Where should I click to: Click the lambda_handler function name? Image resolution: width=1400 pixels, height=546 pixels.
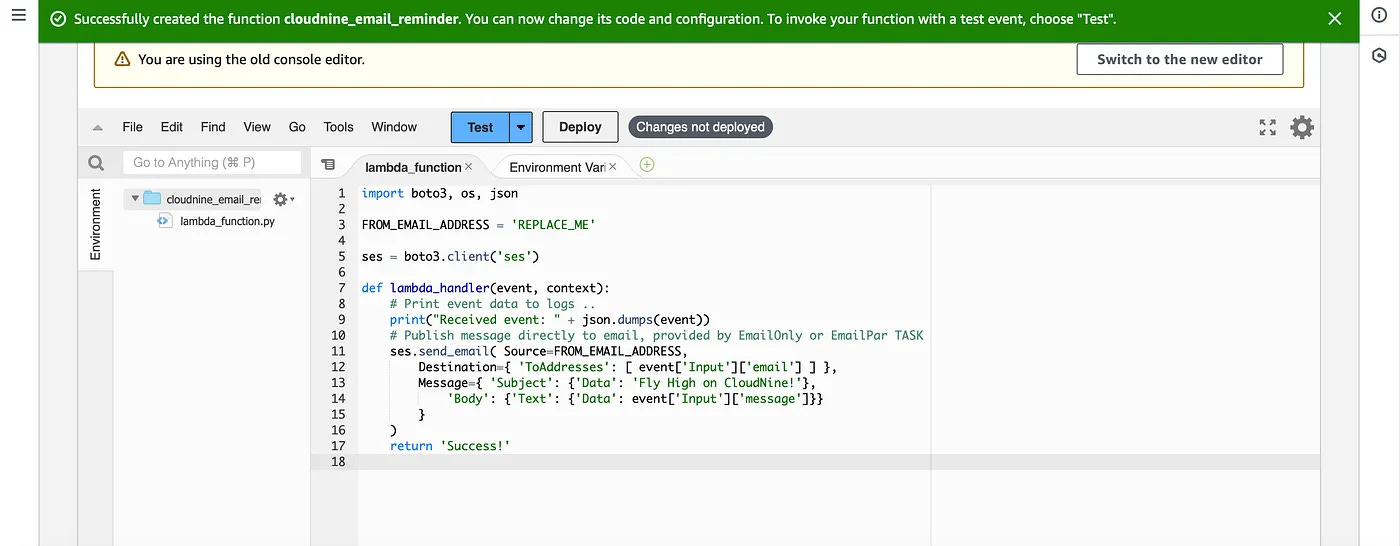click(440, 288)
